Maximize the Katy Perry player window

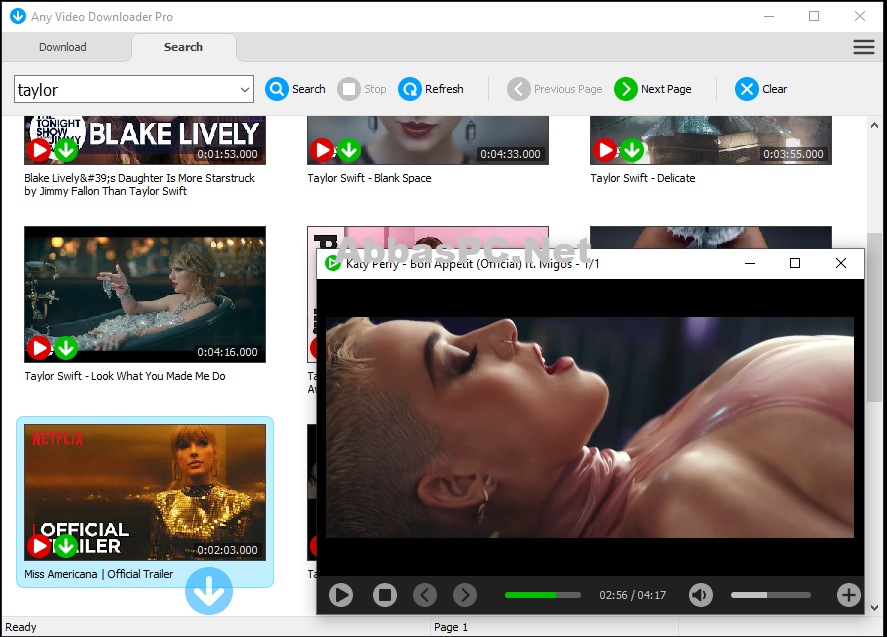(x=795, y=263)
